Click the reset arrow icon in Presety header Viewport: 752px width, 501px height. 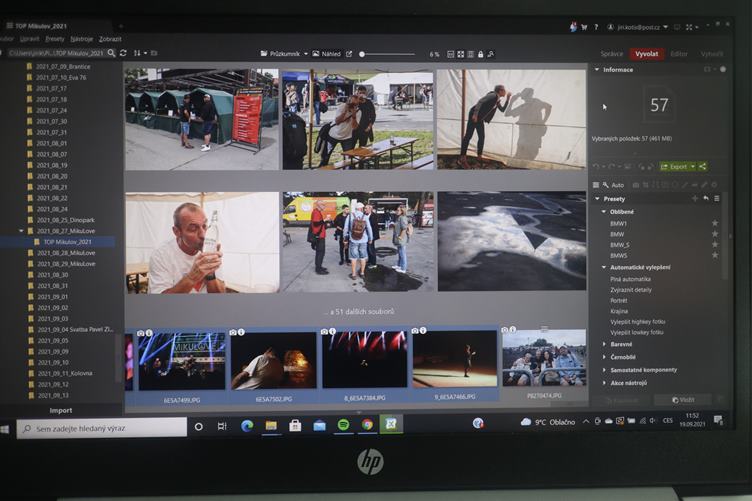[x=706, y=198]
